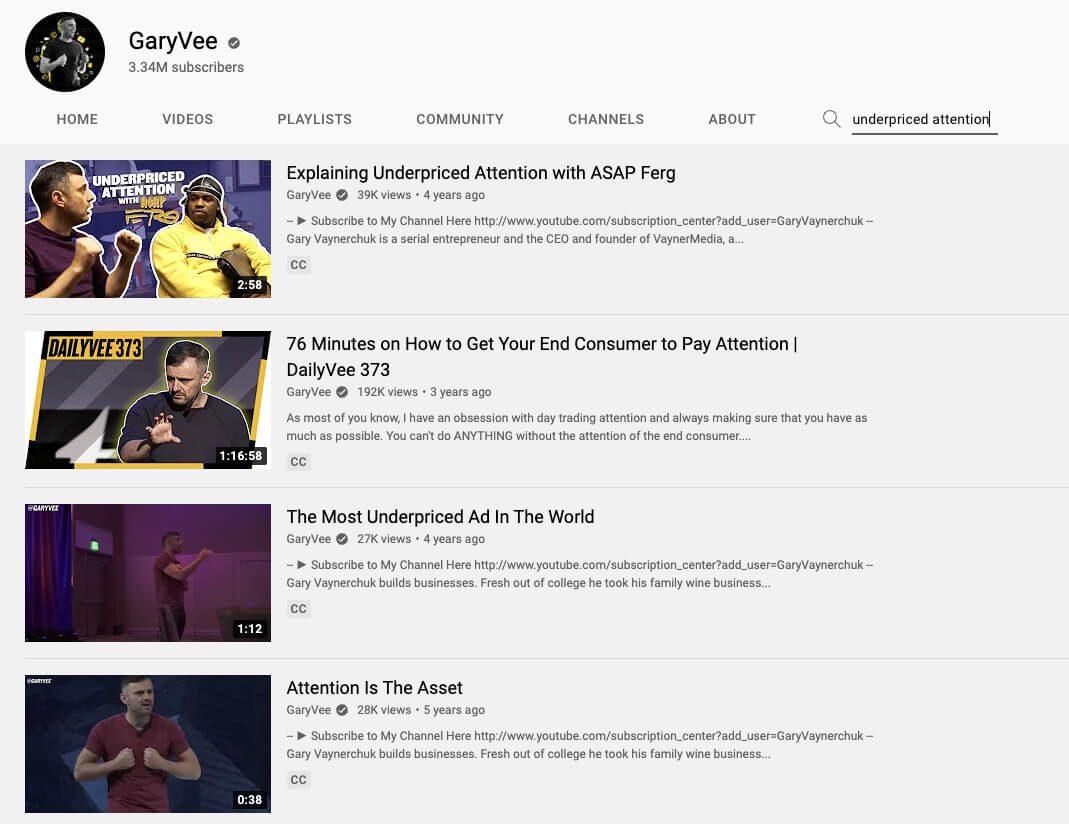
Task: Play the ASAP Ferg video thumbnail
Action: tap(148, 229)
